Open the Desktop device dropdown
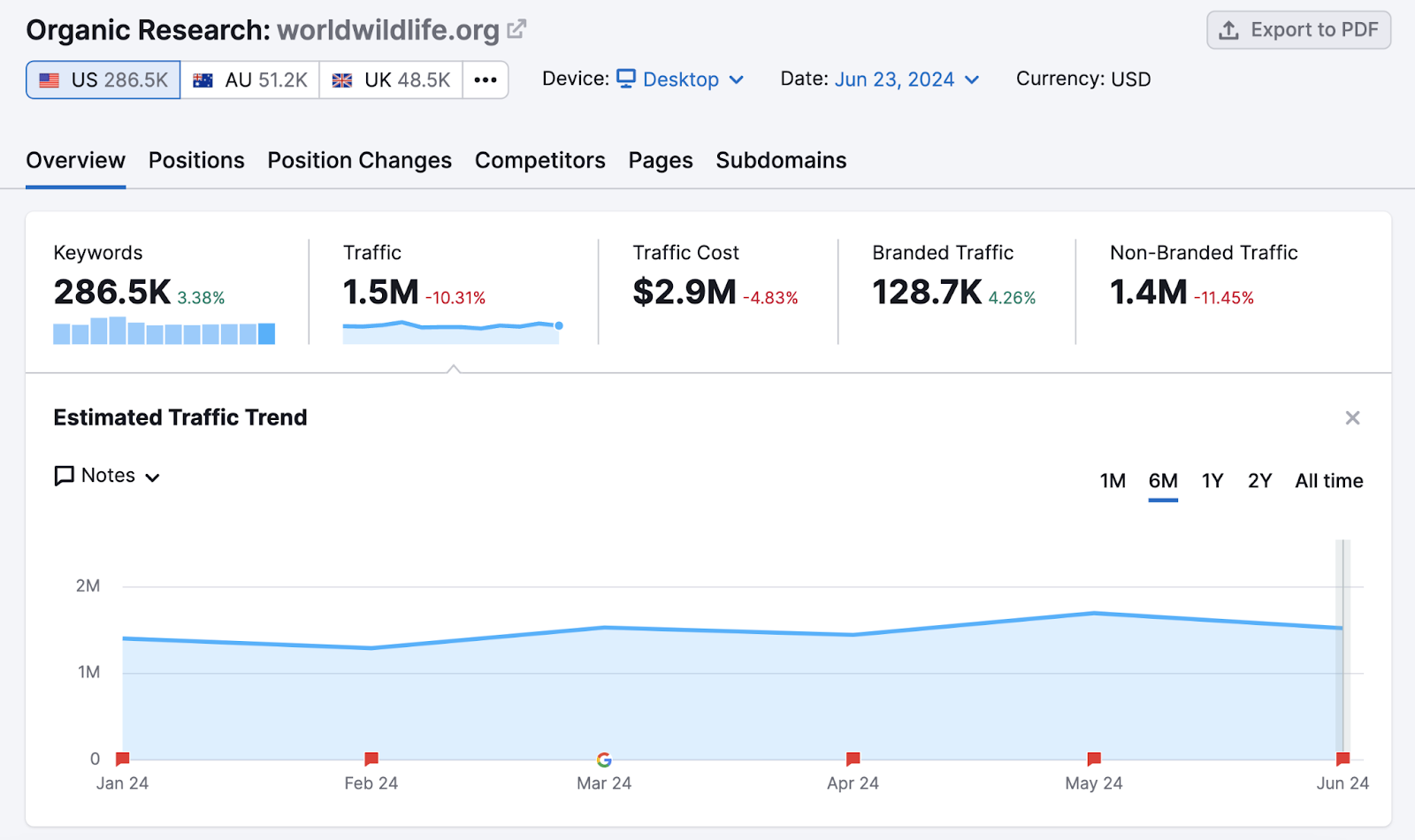Viewport: 1415px width, 840px height. 680,80
